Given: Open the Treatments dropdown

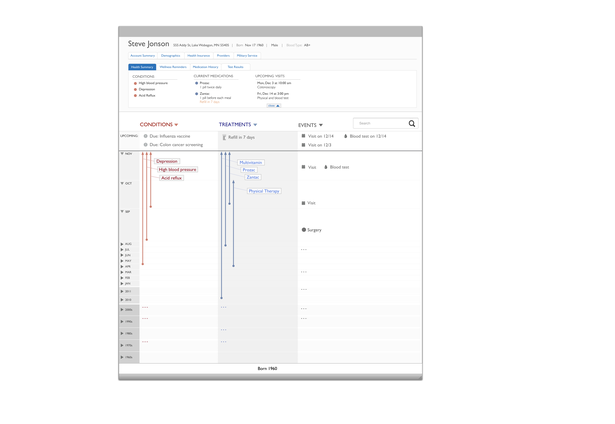Looking at the screenshot, I should coord(238,124).
